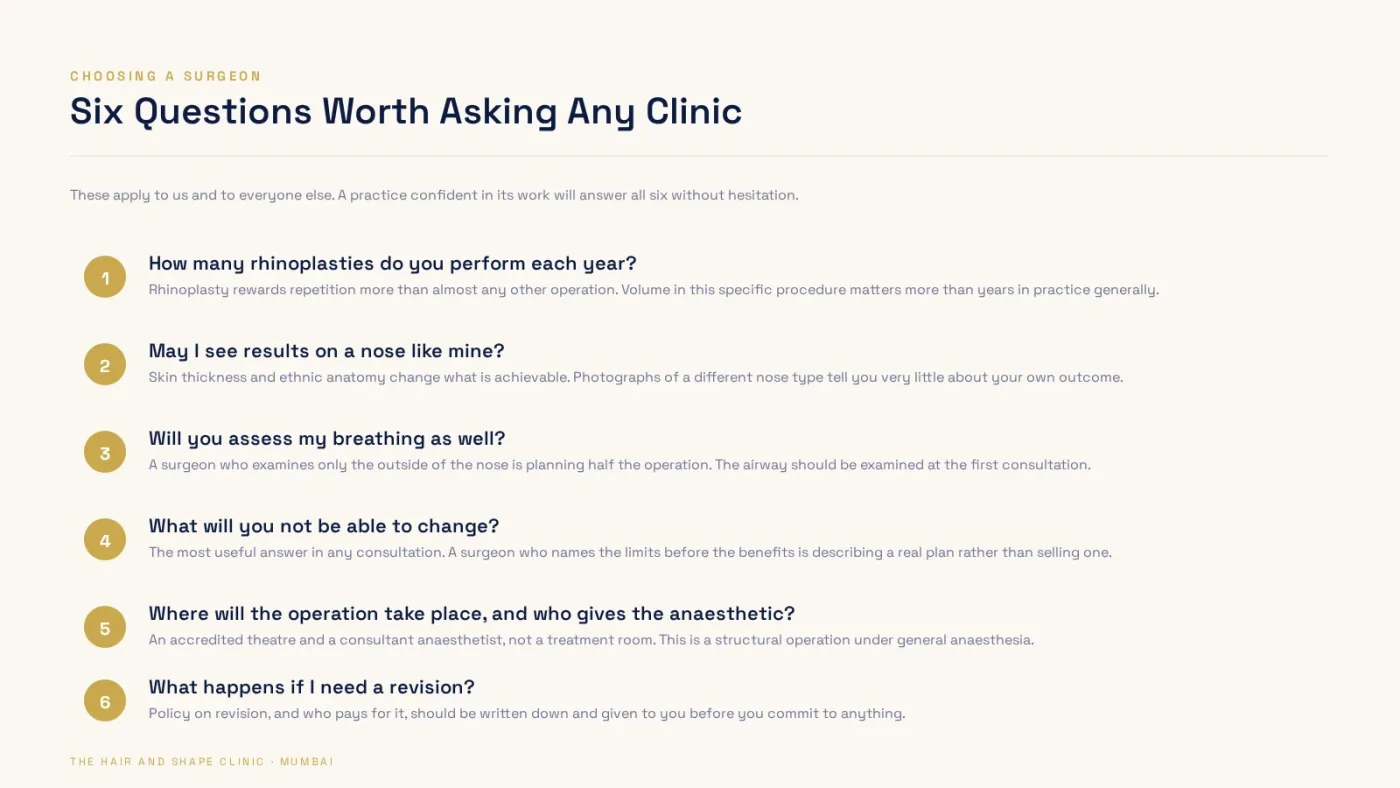Viewport: 1400px width, 788px height.
Task: Click the intro sentence about confident practices
Action: pos(434,195)
